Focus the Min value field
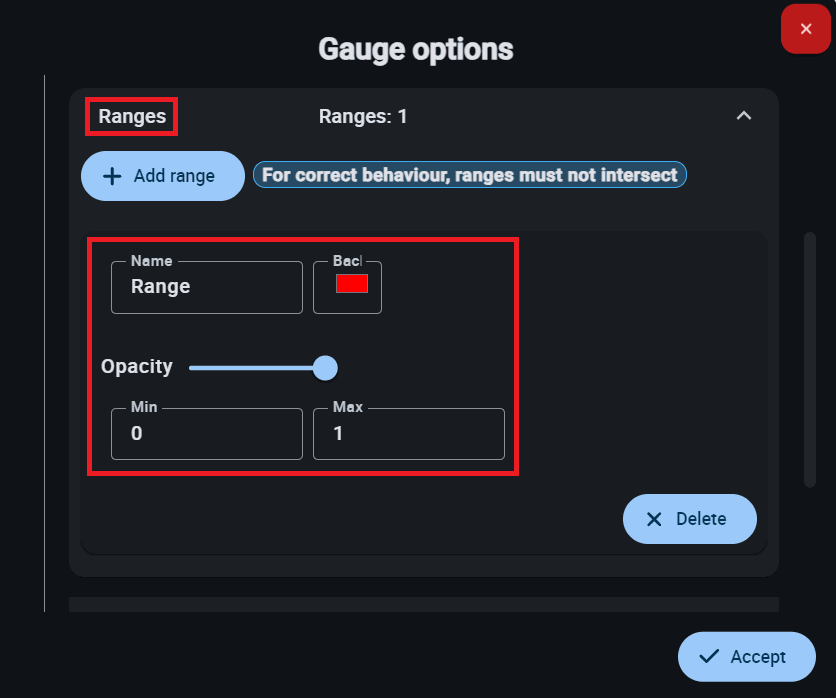The height and width of the screenshot is (698, 836). pyautogui.click(x=206, y=434)
